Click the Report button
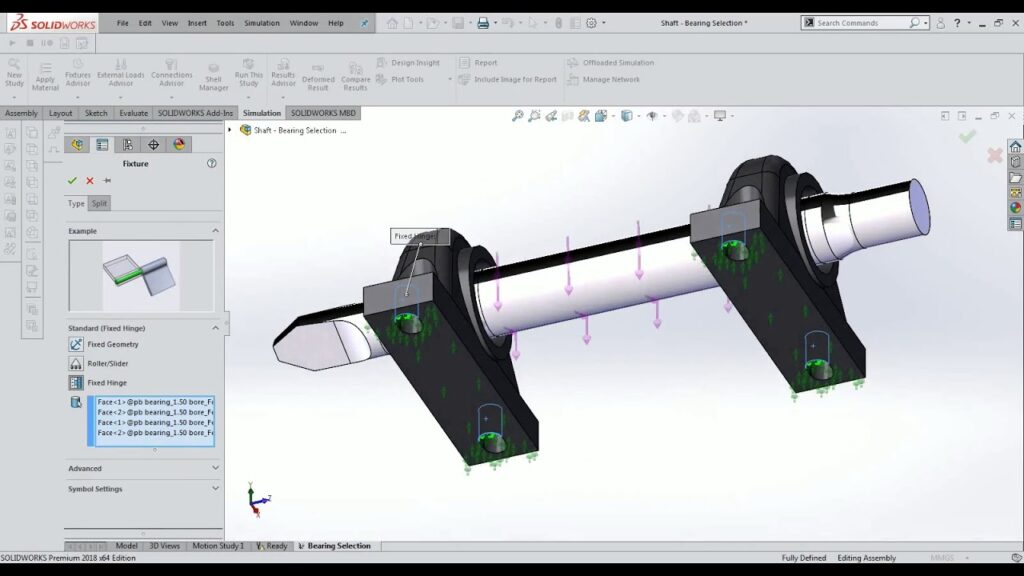Image resolution: width=1024 pixels, height=576 pixels. click(478, 63)
